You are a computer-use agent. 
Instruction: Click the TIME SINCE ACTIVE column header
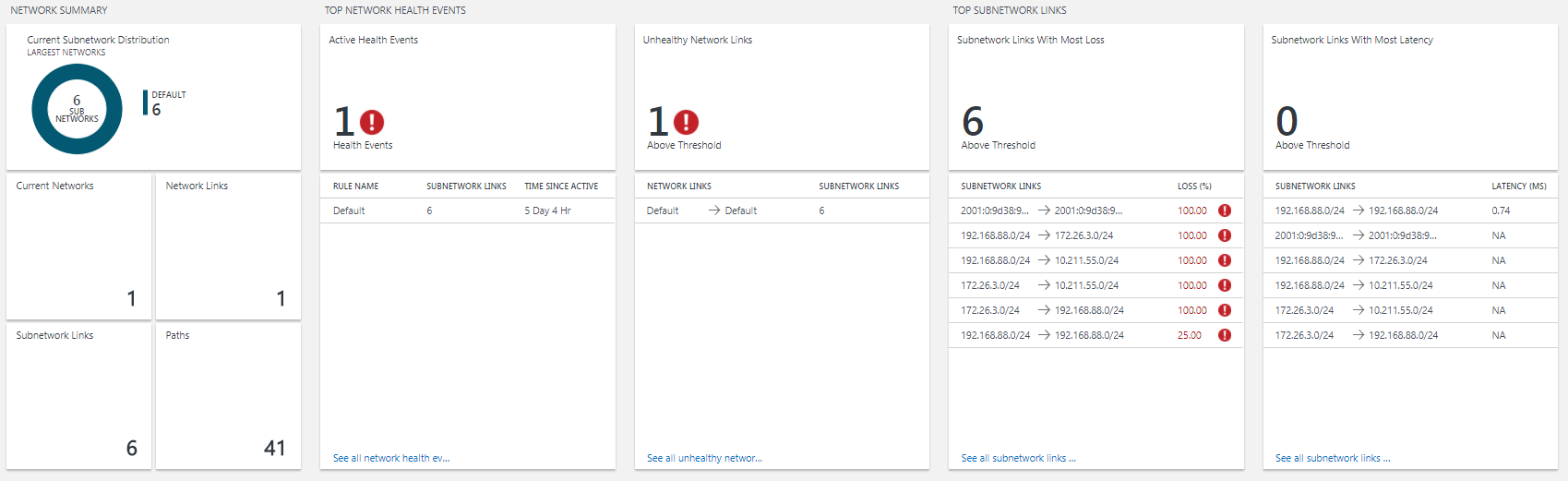point(561,186)
